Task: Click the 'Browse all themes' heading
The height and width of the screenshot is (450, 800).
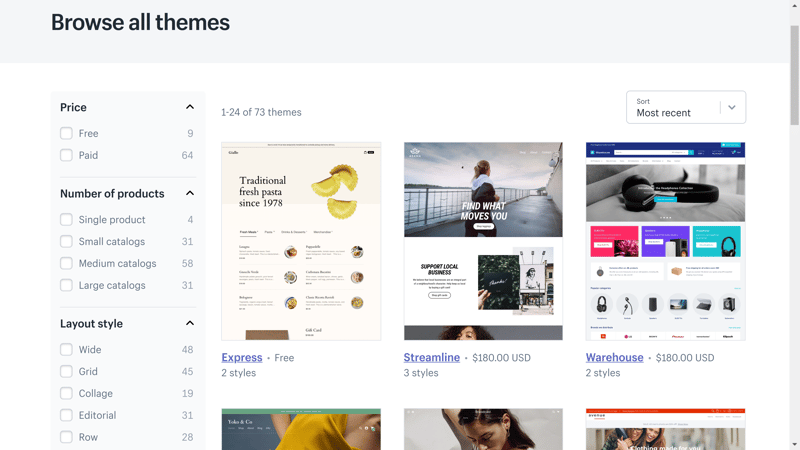Action: click(x=140, y=22)
